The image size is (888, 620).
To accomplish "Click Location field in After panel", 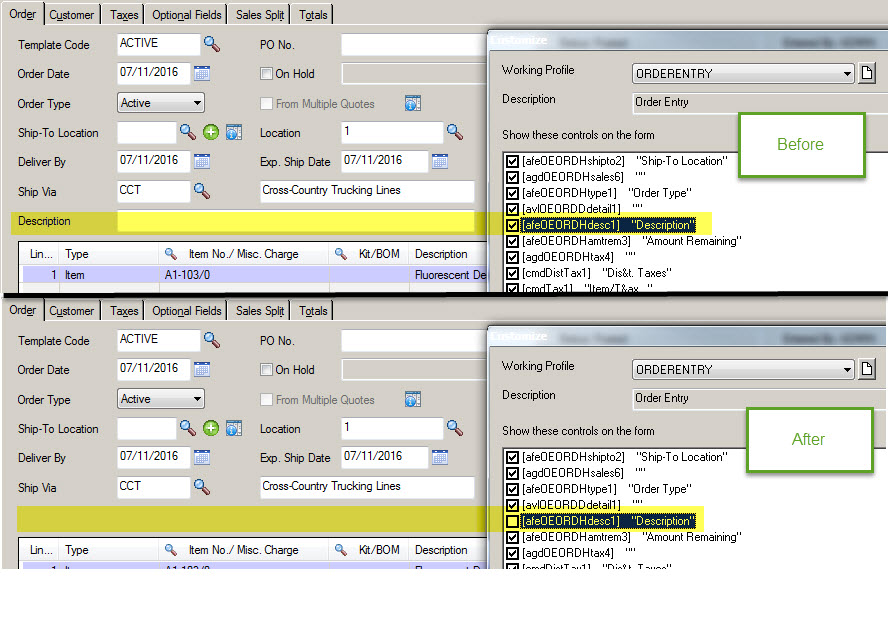I will coord(392,428).
